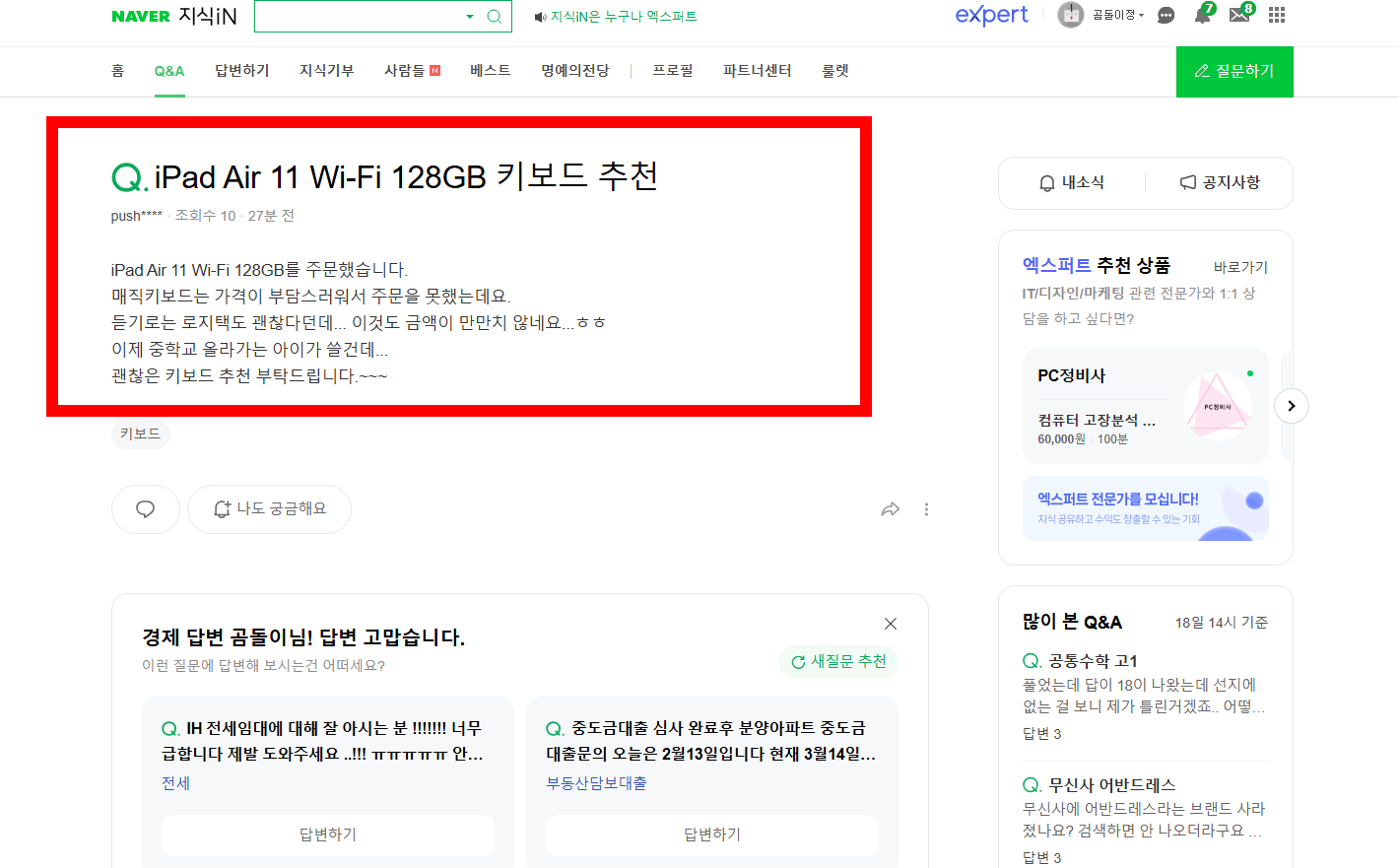Open the PC정비사 expert product card
This screenshot has height=868, width=1399.
[1146, 406]
